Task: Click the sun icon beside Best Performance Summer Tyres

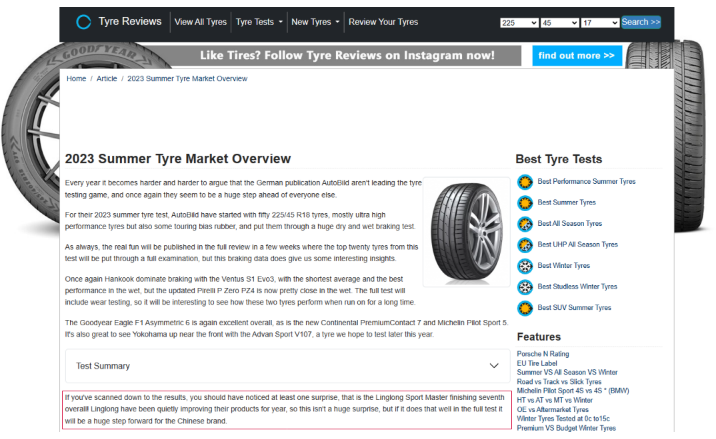Action: coord(525,182)
